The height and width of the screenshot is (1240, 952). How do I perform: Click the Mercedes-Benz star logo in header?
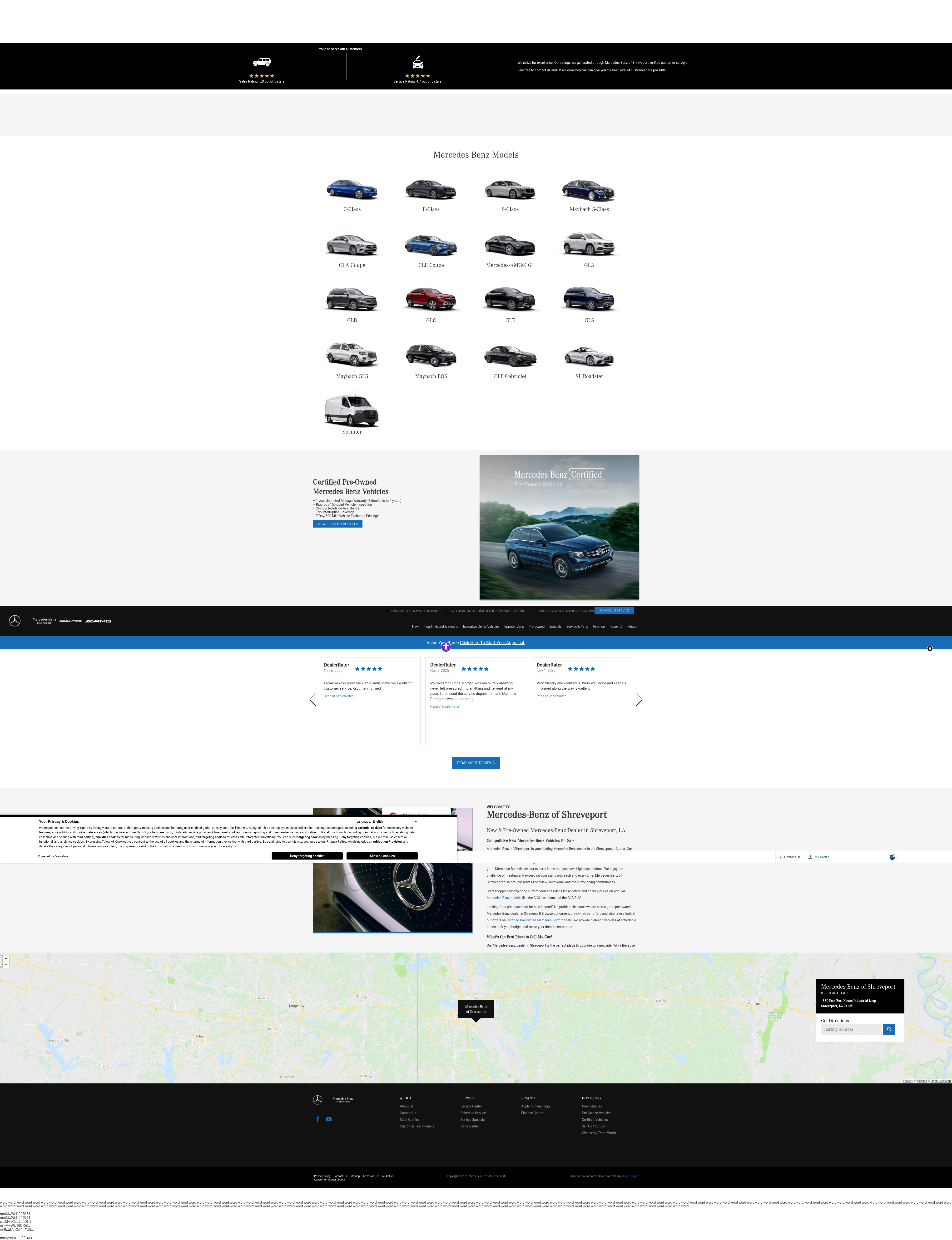15,621
